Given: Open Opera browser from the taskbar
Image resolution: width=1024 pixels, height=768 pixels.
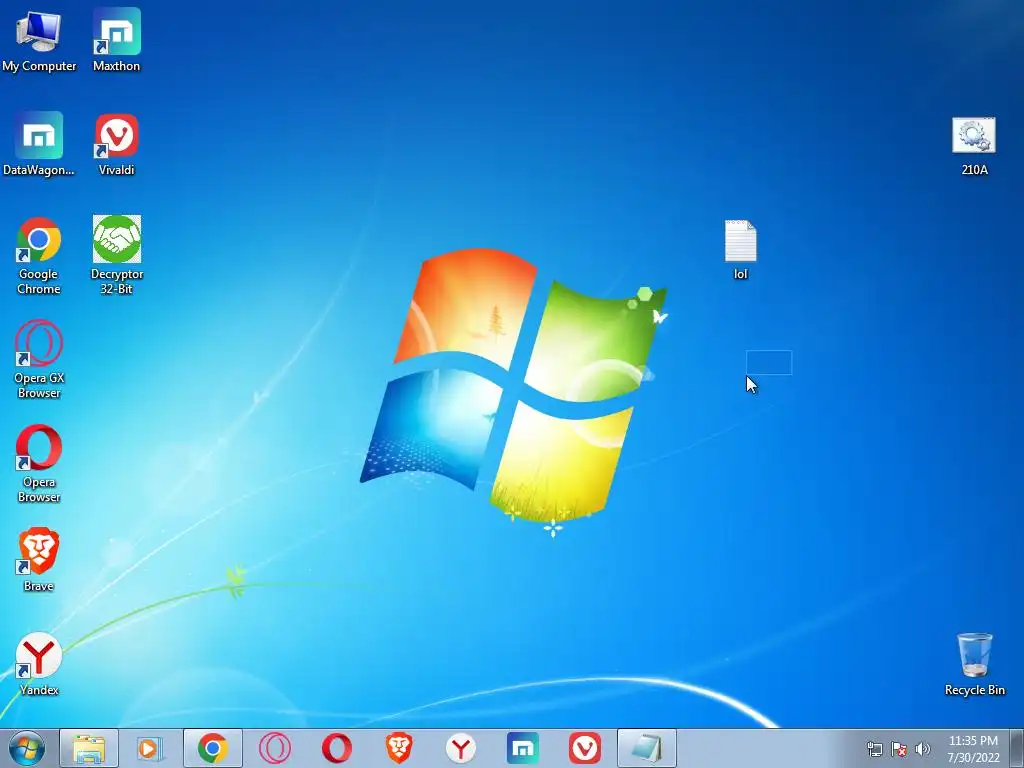Looking at the screenshot, I should [337, 748].
